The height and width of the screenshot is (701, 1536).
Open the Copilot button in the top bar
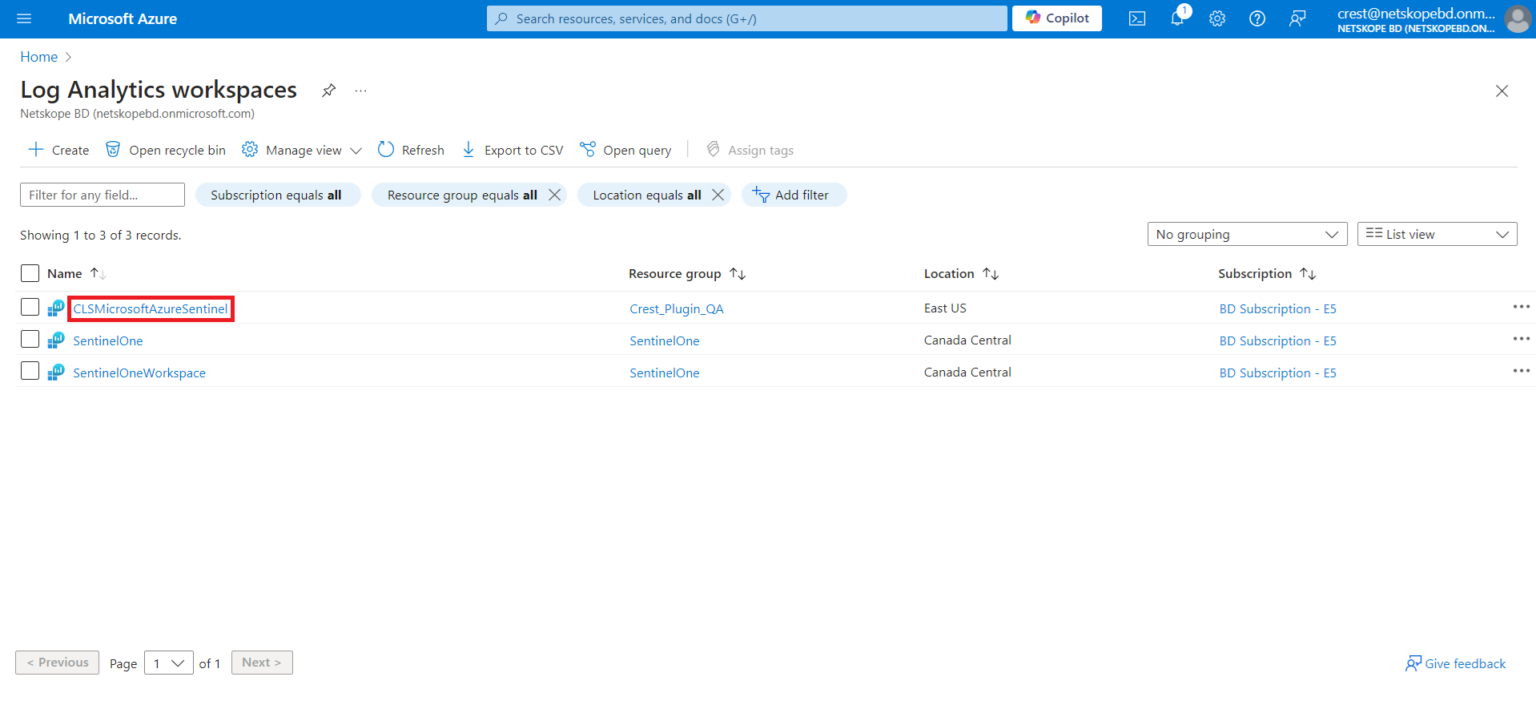click(1056, 18)
